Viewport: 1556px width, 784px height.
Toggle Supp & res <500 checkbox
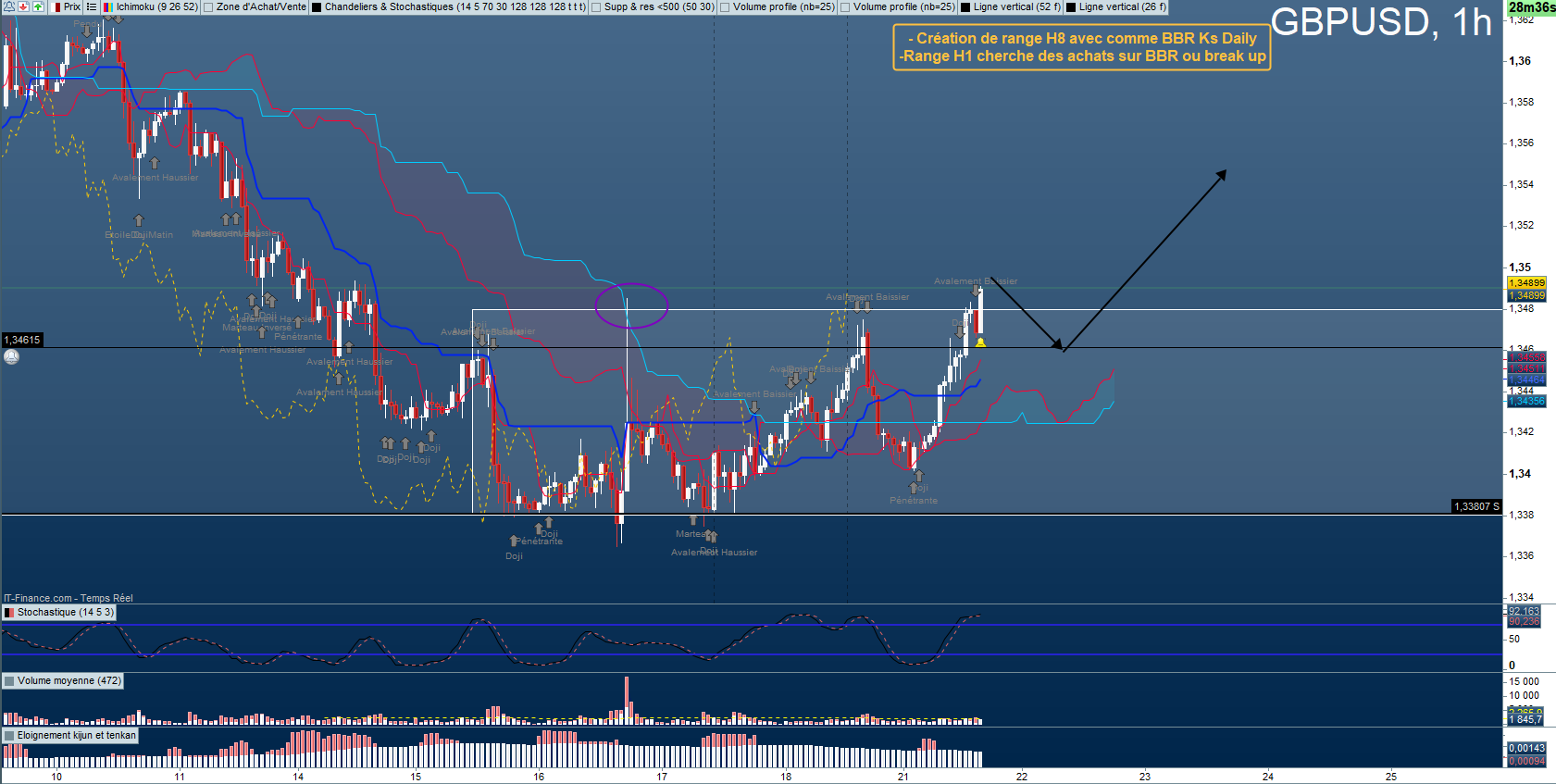pos(596,7)
